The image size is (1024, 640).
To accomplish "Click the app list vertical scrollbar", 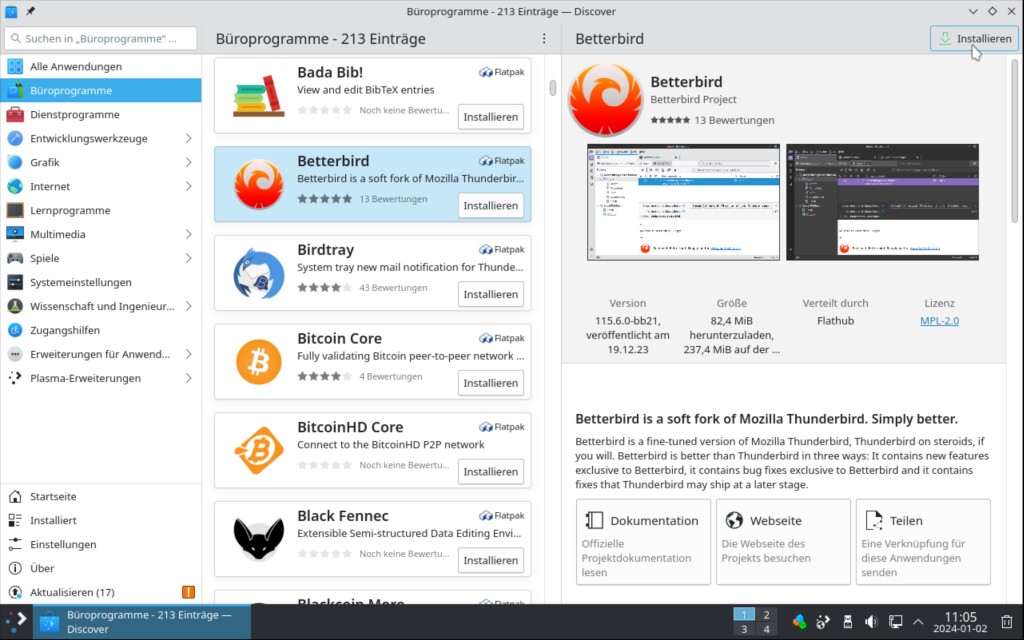I will 552,88.
